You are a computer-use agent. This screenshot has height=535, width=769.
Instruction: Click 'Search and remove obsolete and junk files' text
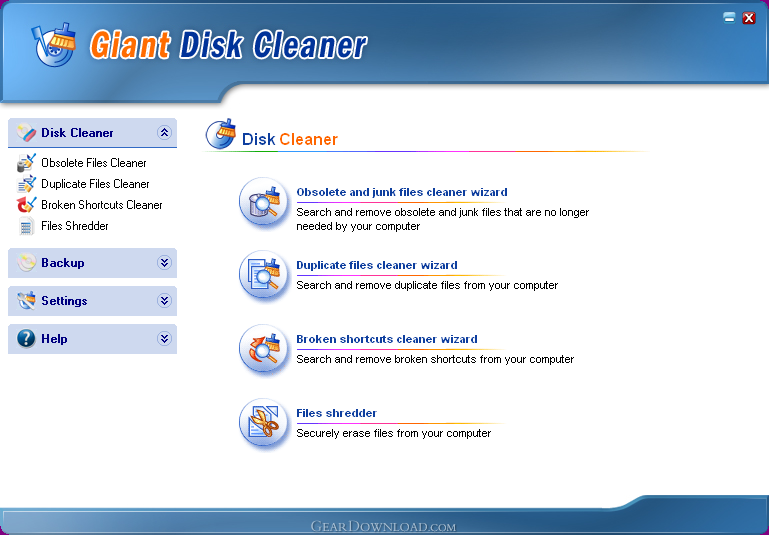[x=443, y=219]
